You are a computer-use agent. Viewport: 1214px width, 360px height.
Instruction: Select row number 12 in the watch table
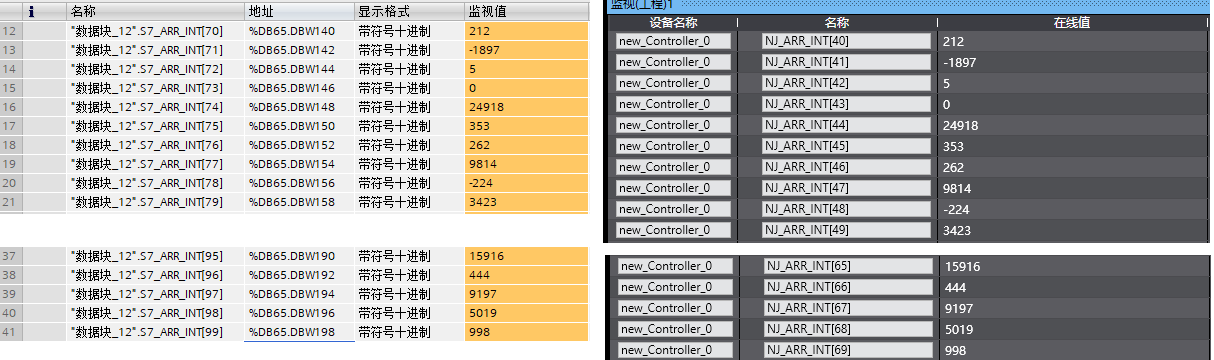click(11, 31)
